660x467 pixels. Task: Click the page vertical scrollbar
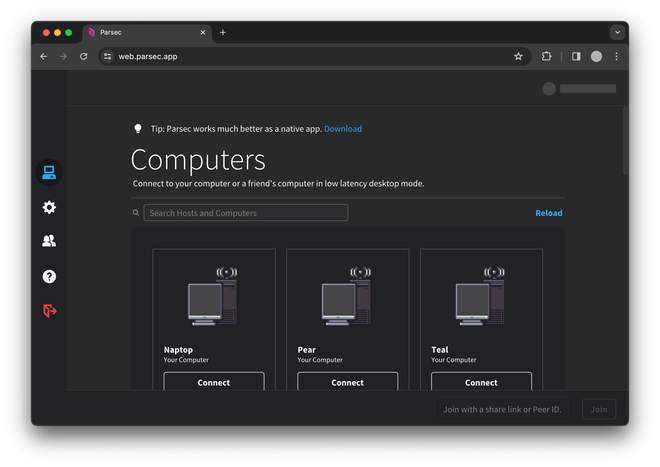625,140
